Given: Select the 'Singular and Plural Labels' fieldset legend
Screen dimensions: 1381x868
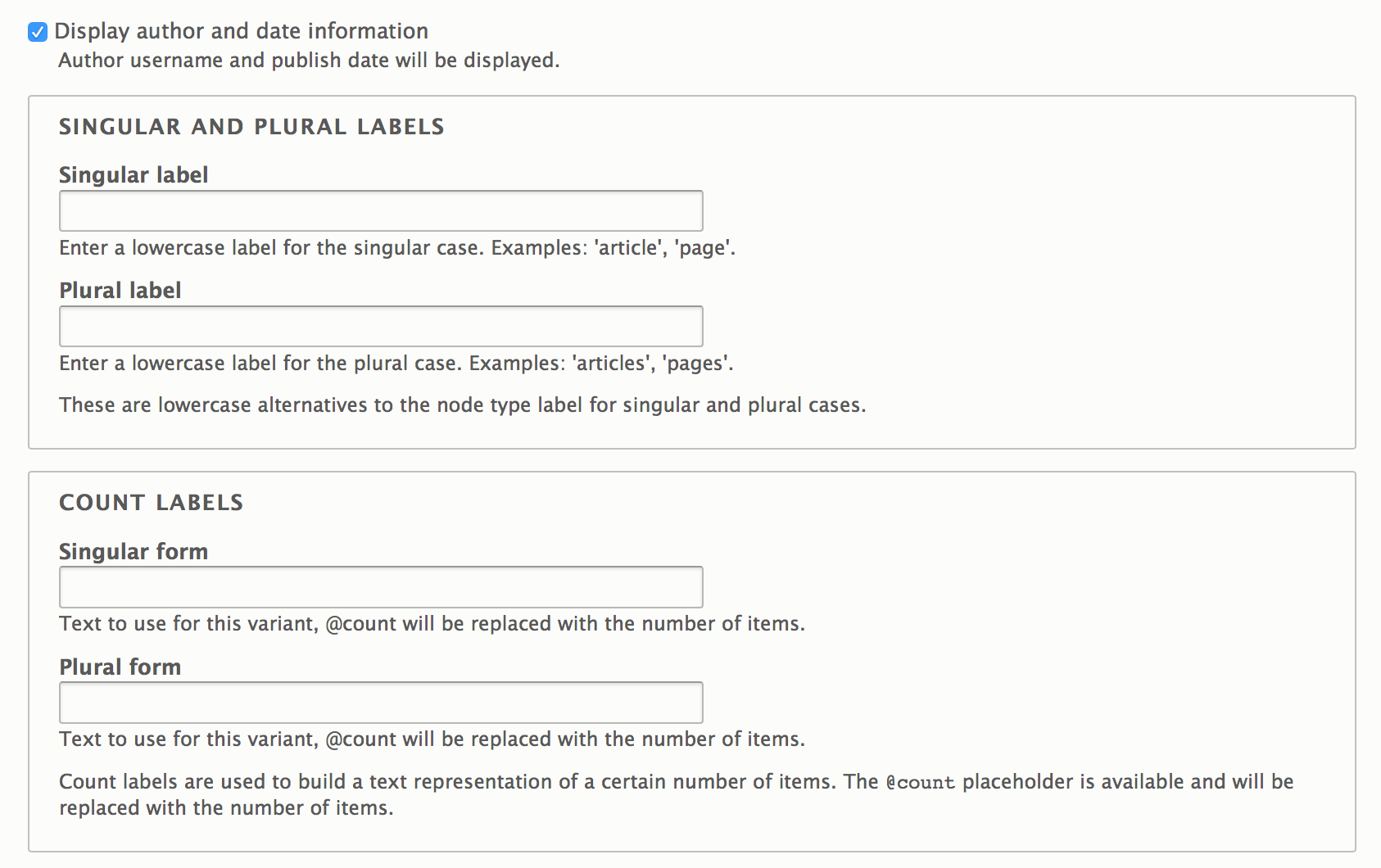Looking at the screenshot, I should point(251,127).
